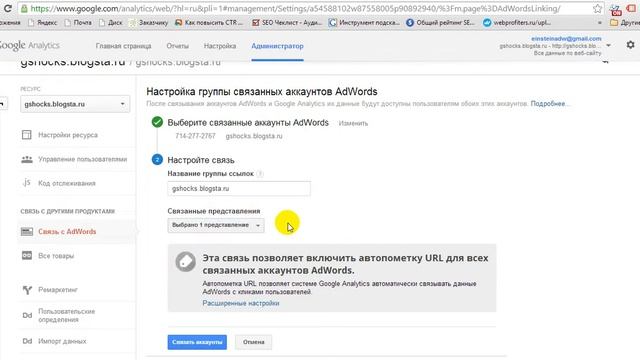Click the 714-277-2767 AdWords account number
Viewport: 640px width, 360px height.
pos(195,136)
